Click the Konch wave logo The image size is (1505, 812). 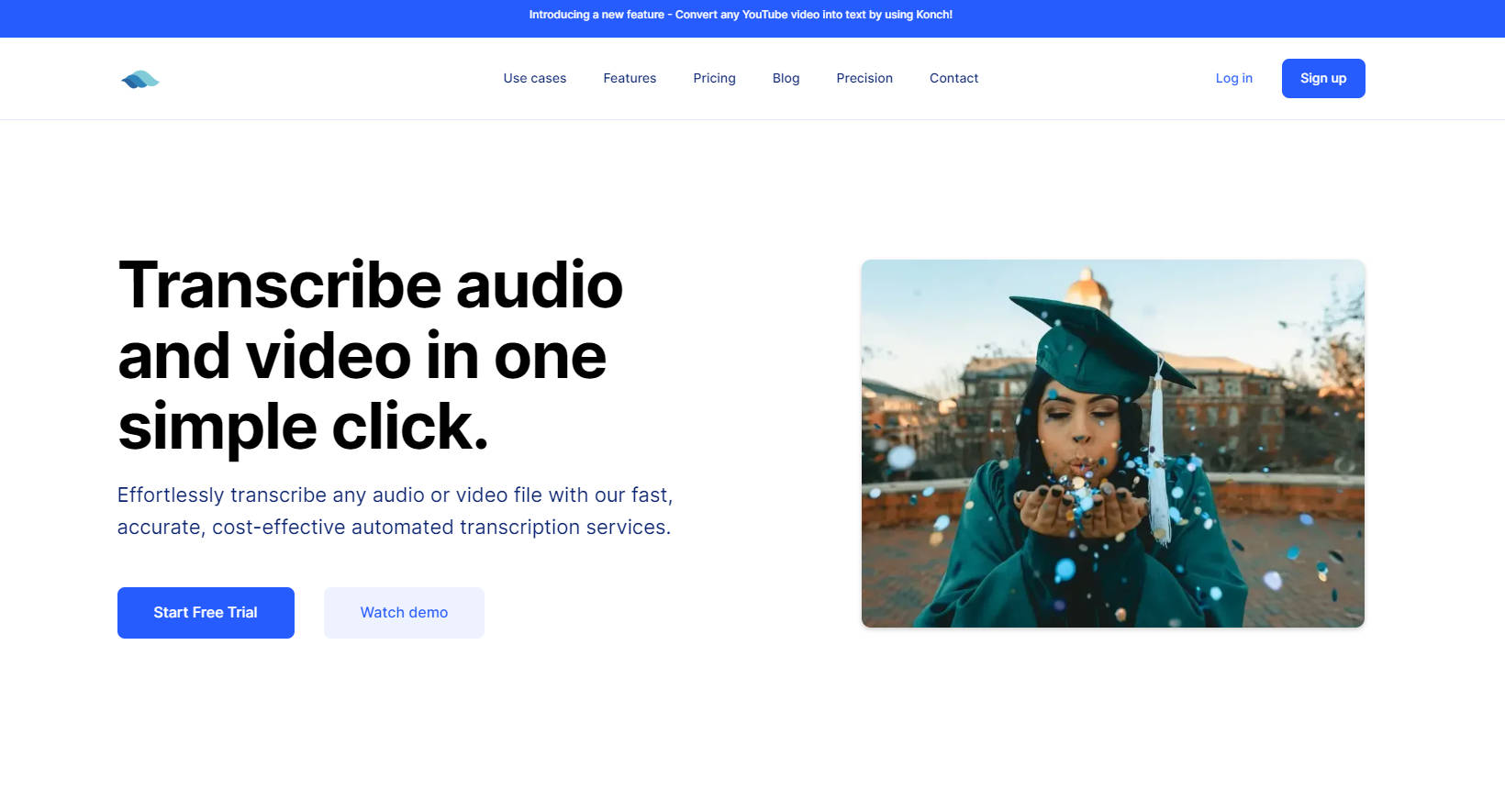[140, 80]
